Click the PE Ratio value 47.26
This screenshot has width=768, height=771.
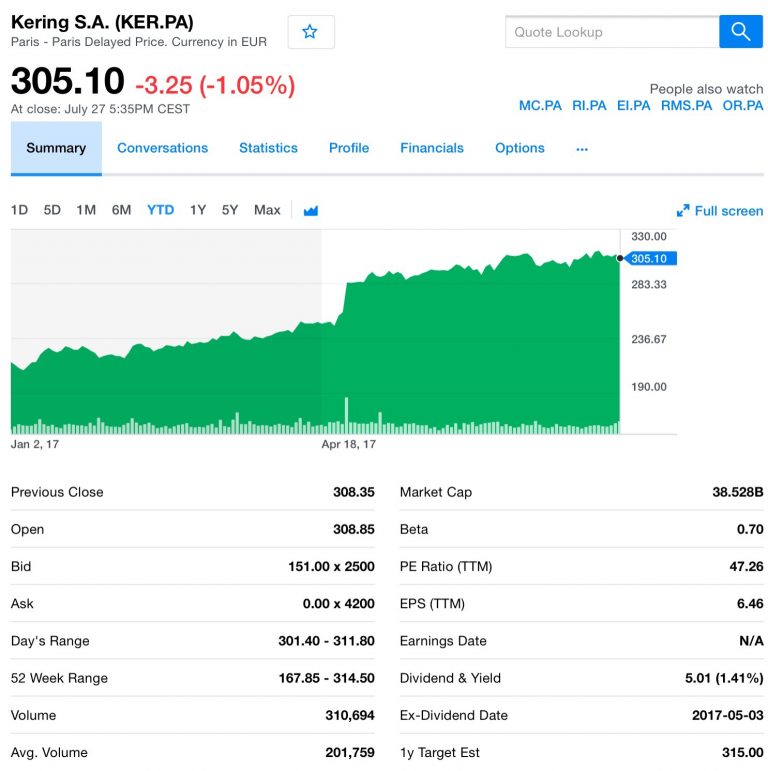click(x=746, y=566)
